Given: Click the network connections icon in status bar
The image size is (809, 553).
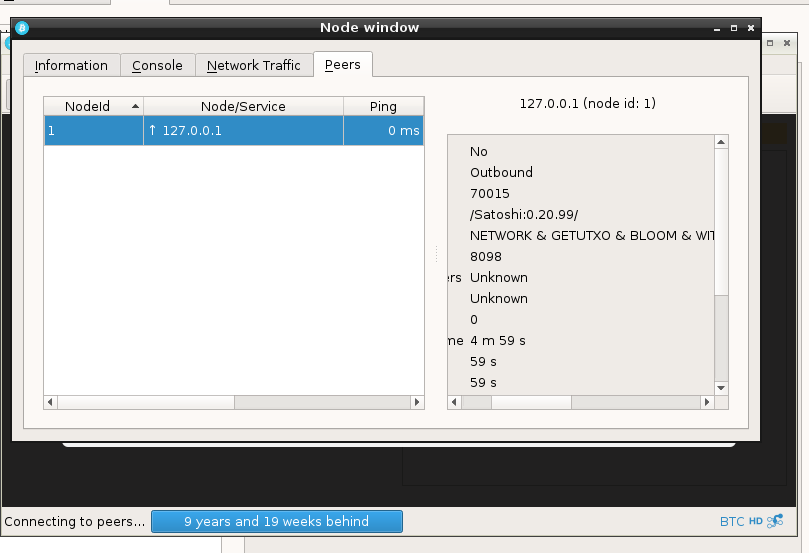Looking at the screenshot, I should coord(775,521).
